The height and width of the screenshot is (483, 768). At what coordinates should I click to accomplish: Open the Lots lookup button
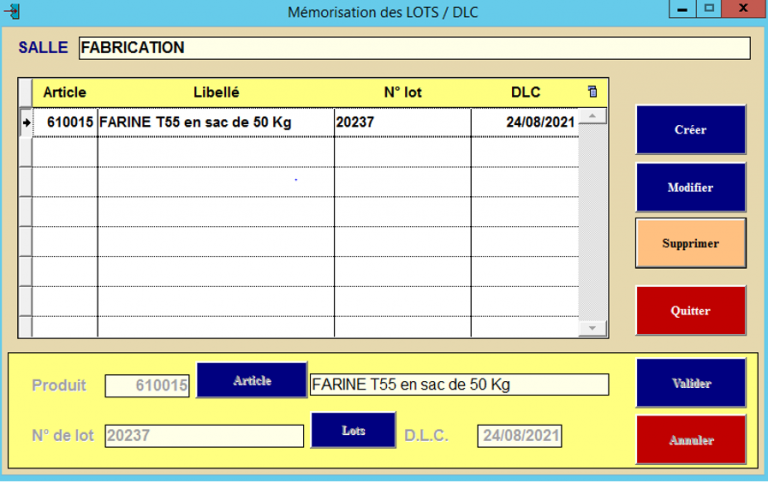[x=339, y=430]
